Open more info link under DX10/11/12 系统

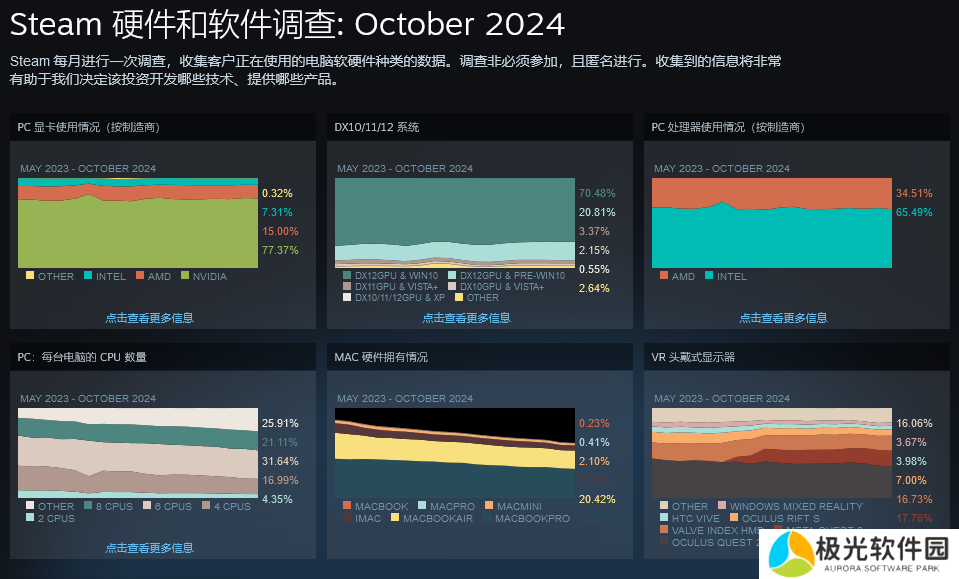coord(466,318)
